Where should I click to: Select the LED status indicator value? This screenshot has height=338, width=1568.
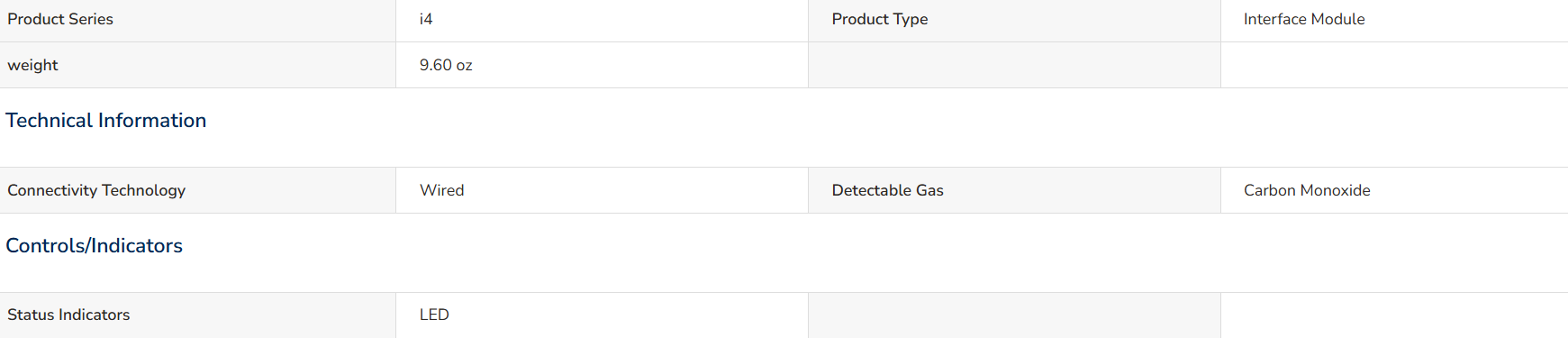point(434,315)
